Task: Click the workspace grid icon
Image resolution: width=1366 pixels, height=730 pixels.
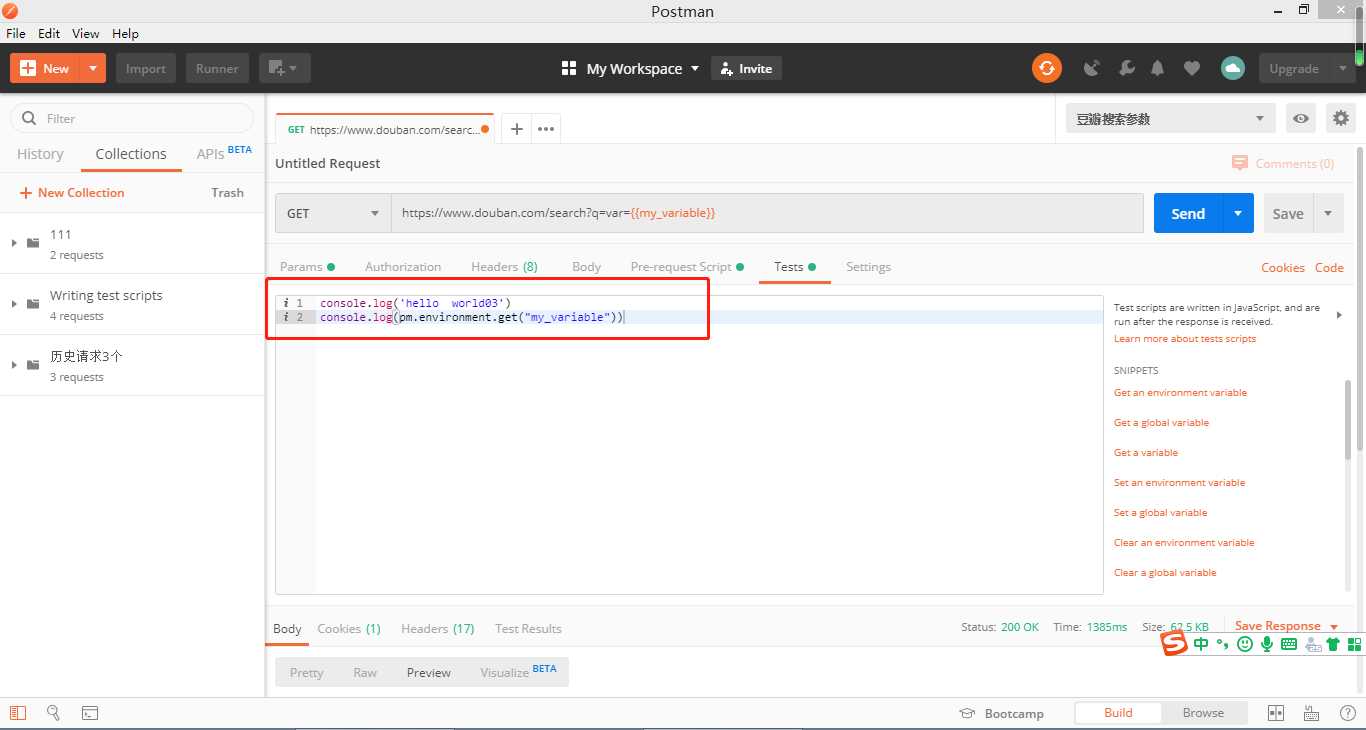Action: [x=569, y=68]
